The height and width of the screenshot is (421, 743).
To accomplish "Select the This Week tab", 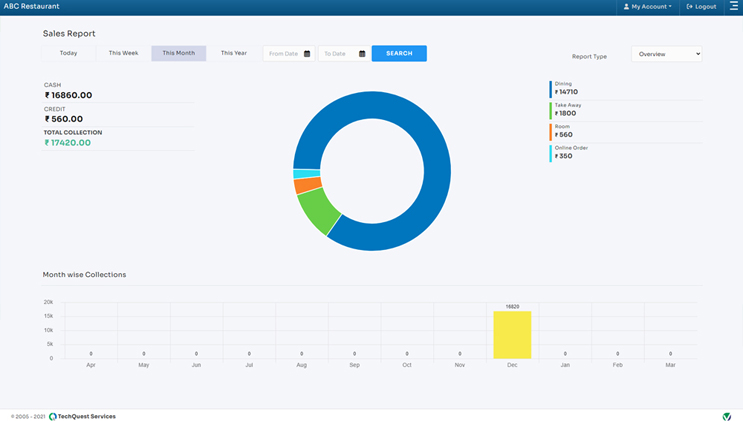I will 123,53.
